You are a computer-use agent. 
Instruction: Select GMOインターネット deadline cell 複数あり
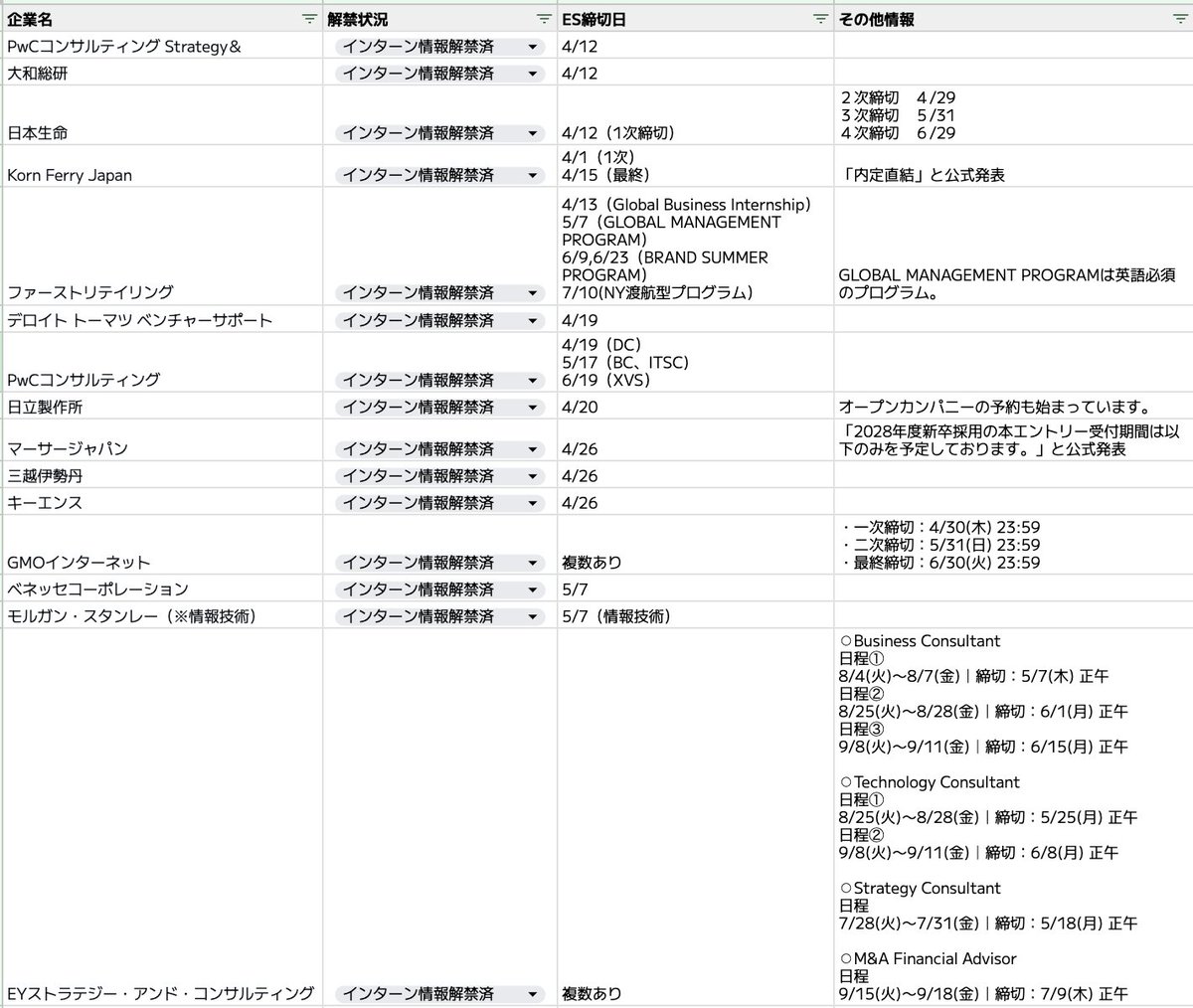695,545
